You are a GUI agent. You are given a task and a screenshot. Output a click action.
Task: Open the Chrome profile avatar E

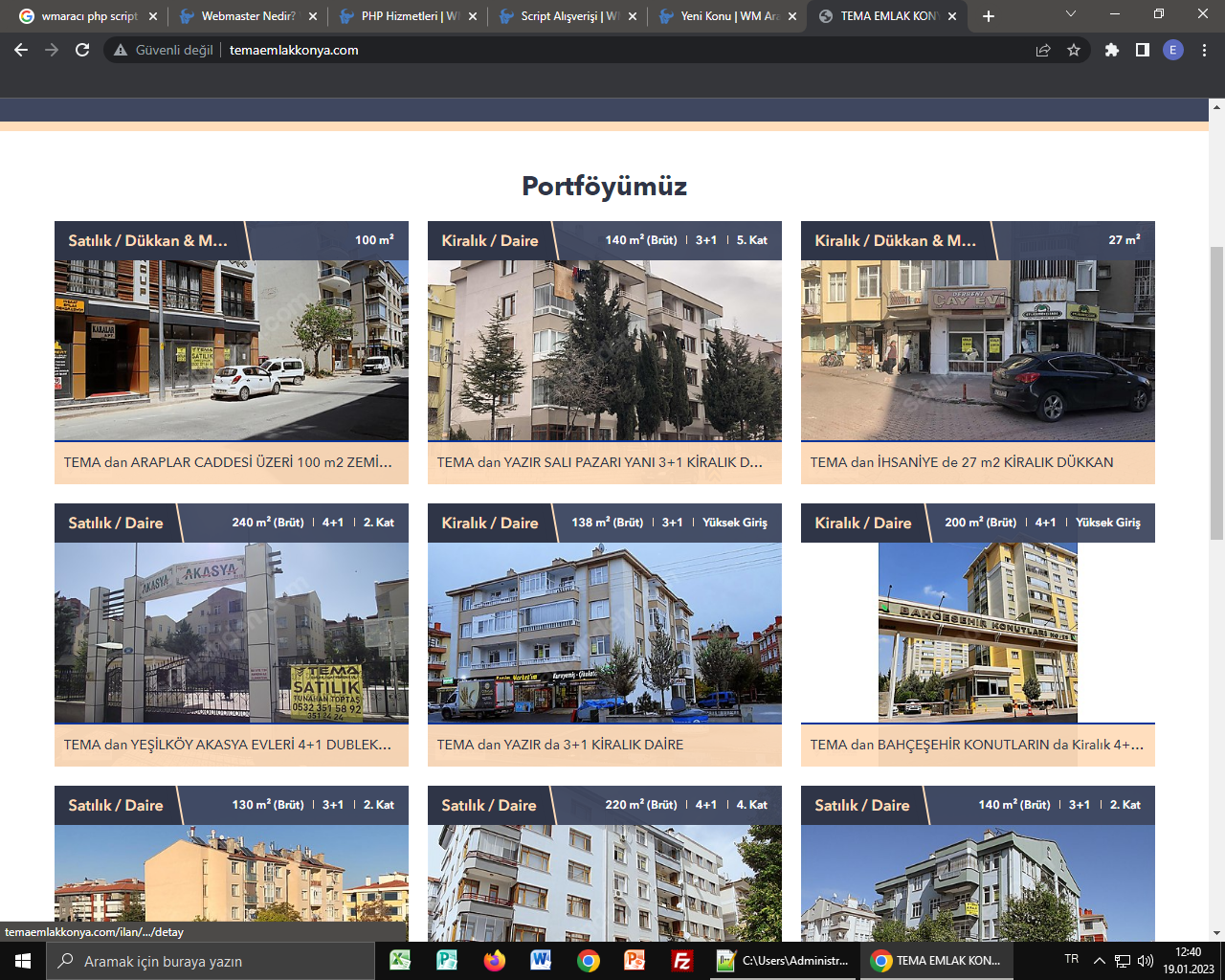[x=1173, y=50]
